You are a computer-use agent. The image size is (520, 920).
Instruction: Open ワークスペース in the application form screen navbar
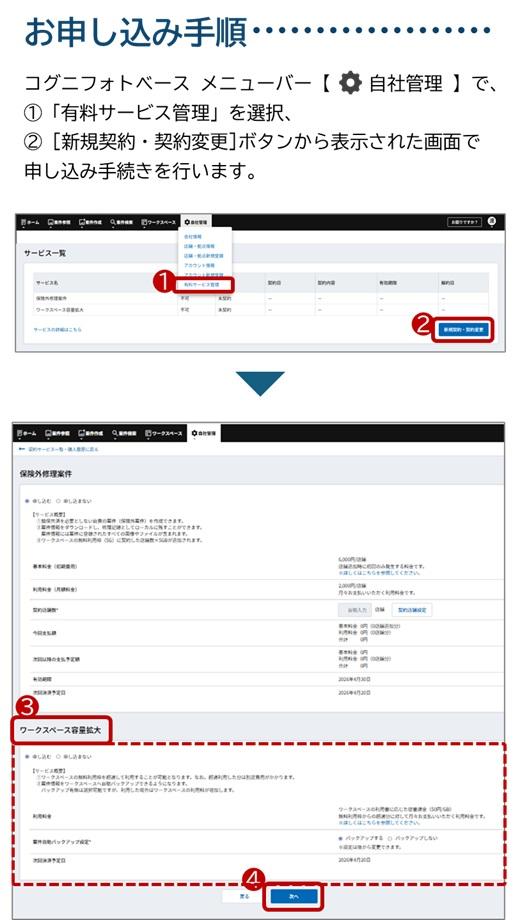point(163,433)
